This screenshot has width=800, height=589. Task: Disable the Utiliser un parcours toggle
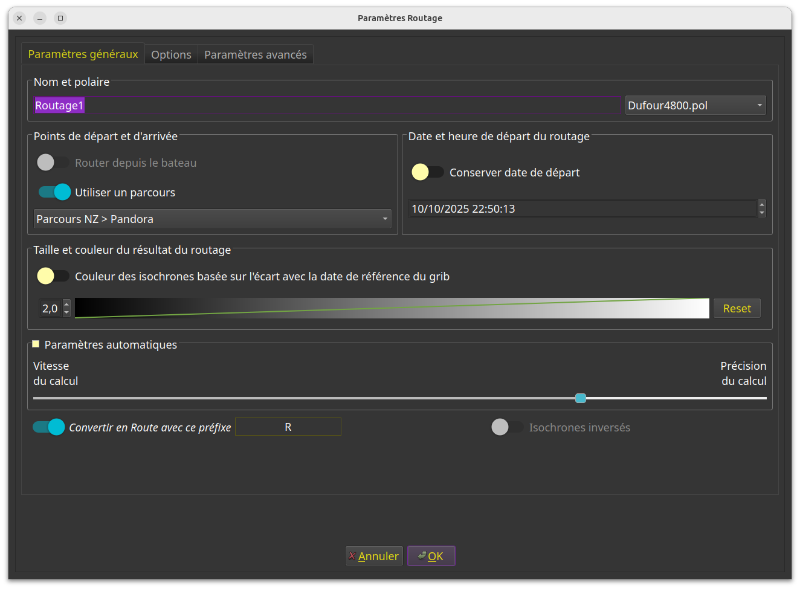[54, 192]
